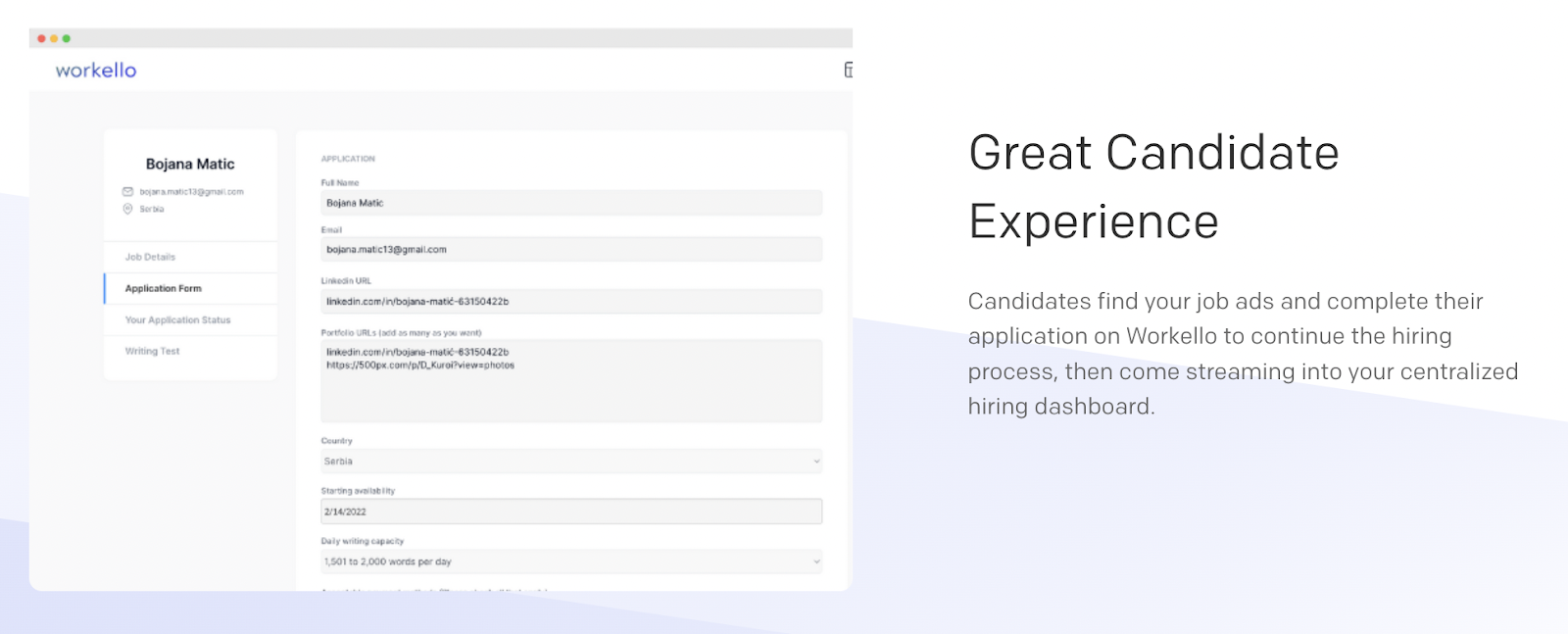Click the bojana.matic13@gmail.com text in the sidebar

[x=191, y=192]
